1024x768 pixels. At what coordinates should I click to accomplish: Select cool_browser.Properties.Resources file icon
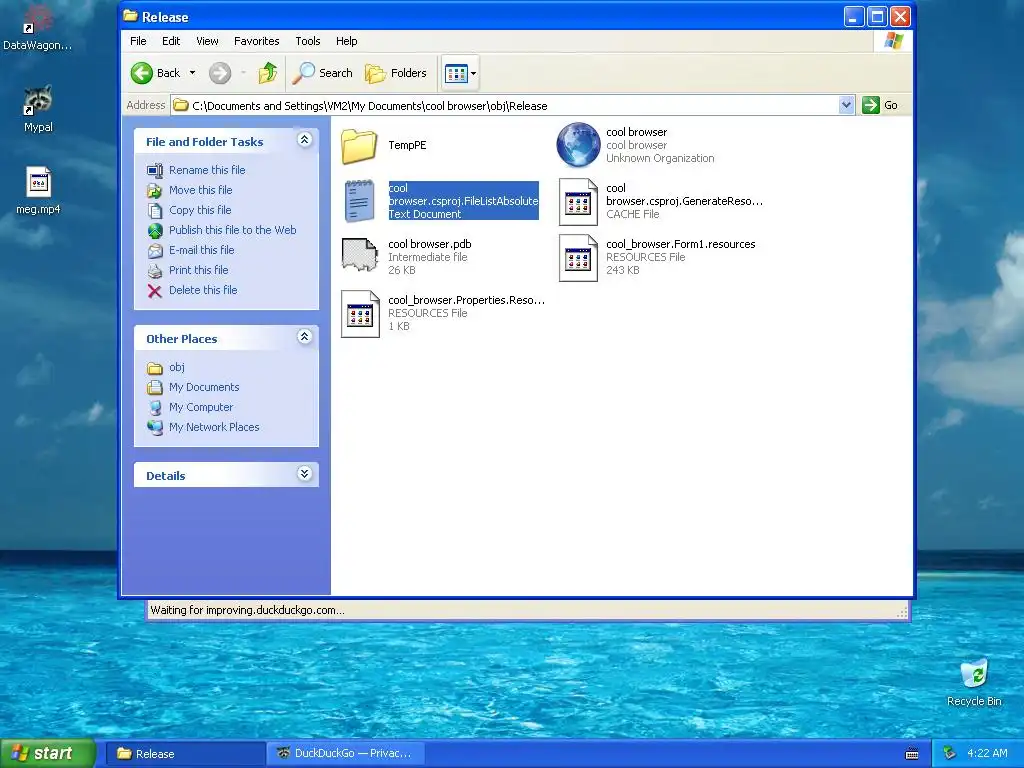360,314
